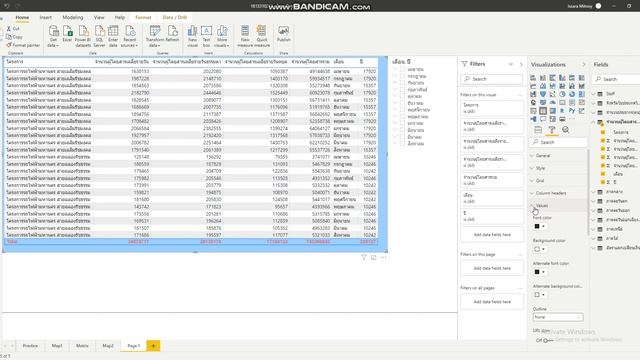Open the View ribbon tab
Image resolution: width=640 pixels, height=360 pixels.
click(x=99, y=18)
